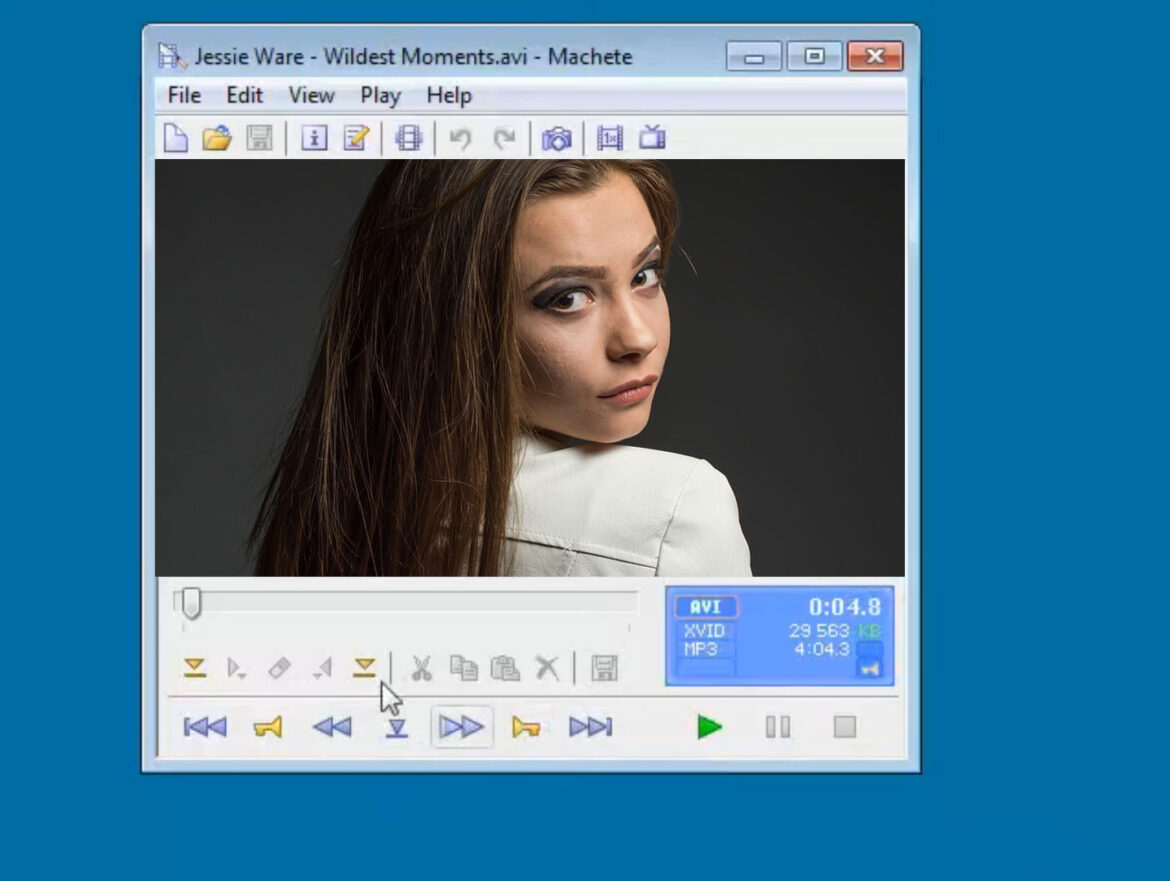This screenshot has height=881, width=1170.
Task: Open the File menu
Action: pyautogui.click(x=184, y=95)
